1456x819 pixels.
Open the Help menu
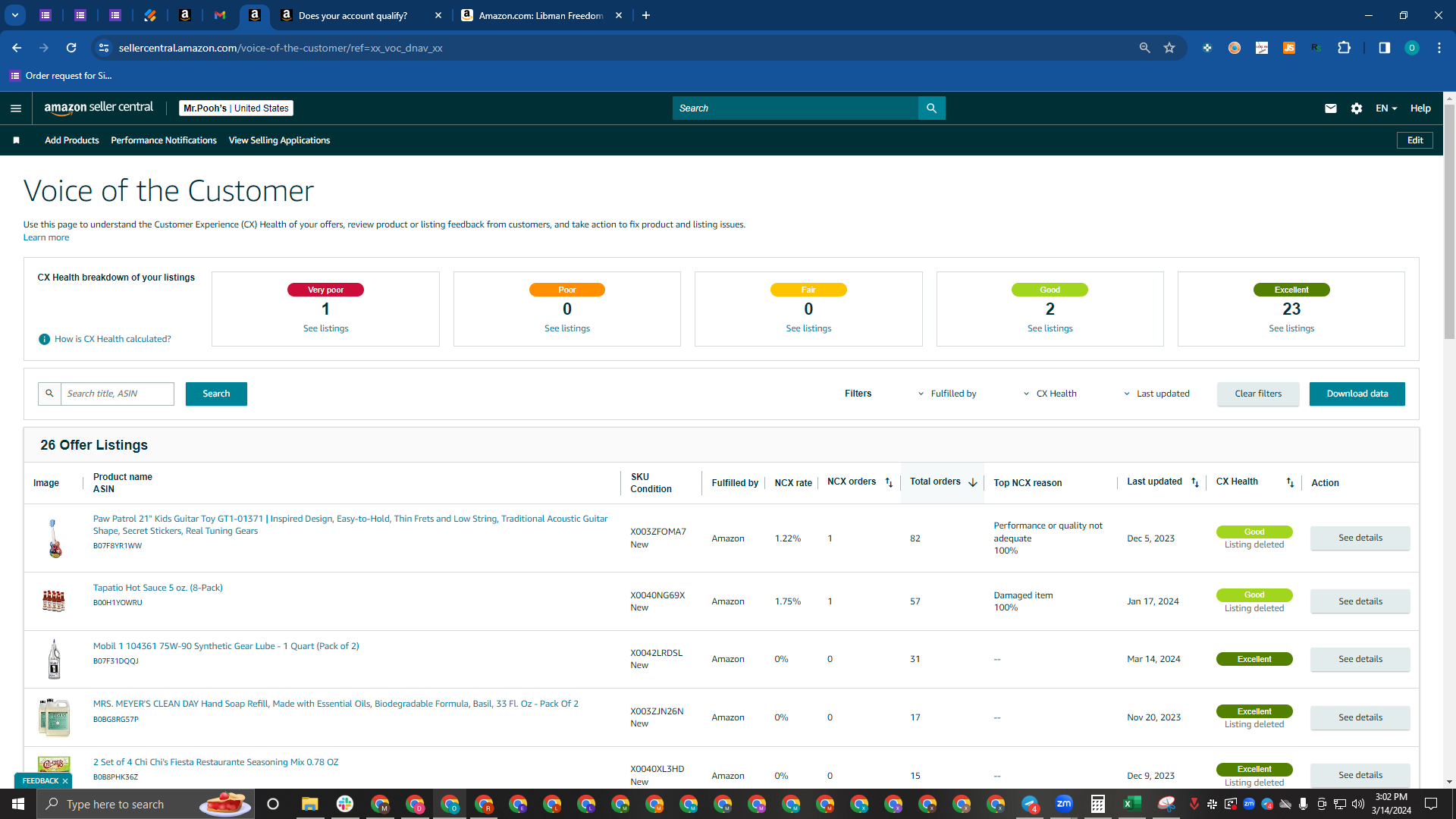coord(1420,108)
